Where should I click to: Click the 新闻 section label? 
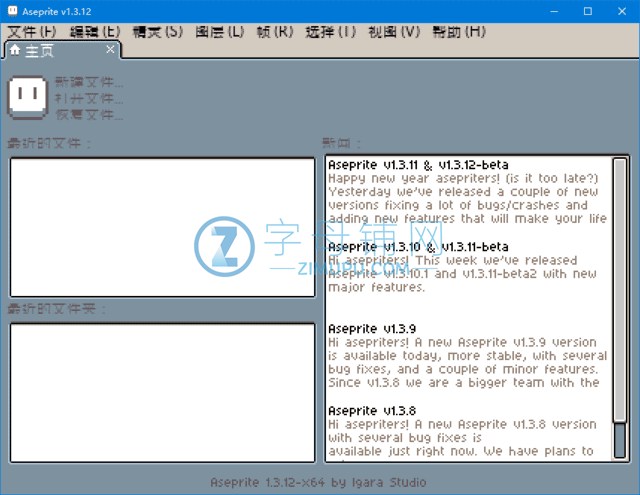click(341, 143)
